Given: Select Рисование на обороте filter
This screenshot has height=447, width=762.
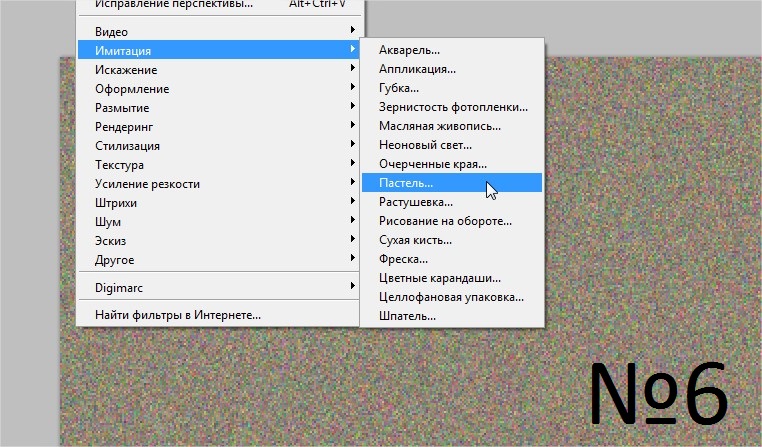Looking at the screenshot, I should pos(452,220).
